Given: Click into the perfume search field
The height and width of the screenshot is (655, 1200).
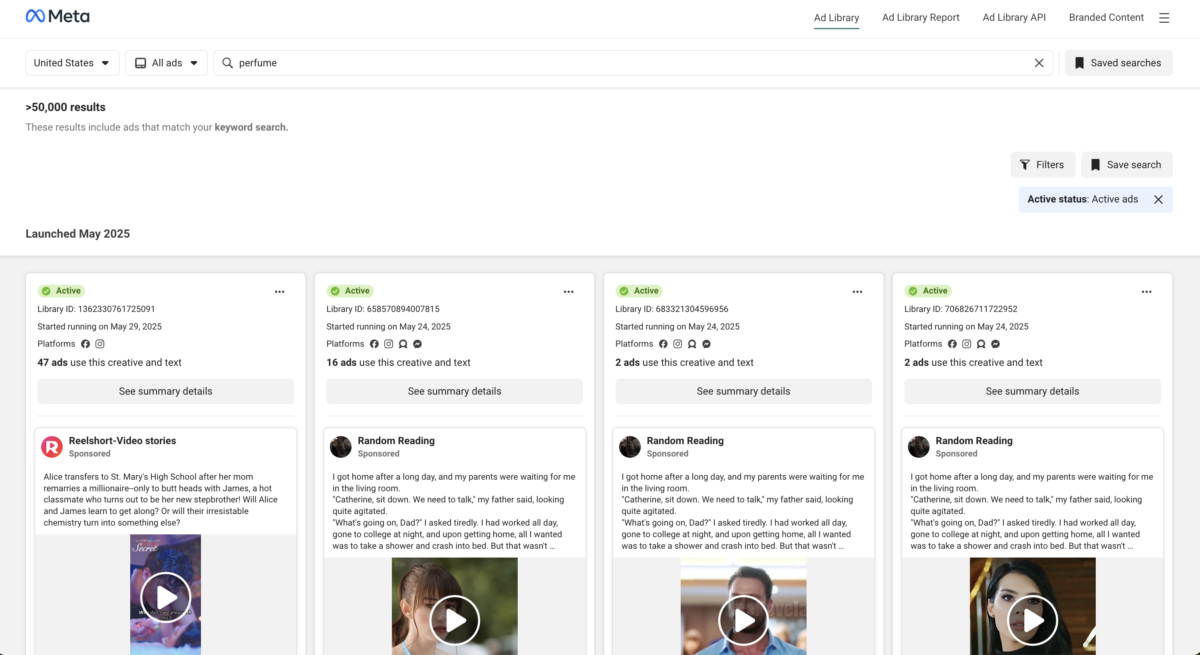Looking at the screenshot, I should [620, 63].
